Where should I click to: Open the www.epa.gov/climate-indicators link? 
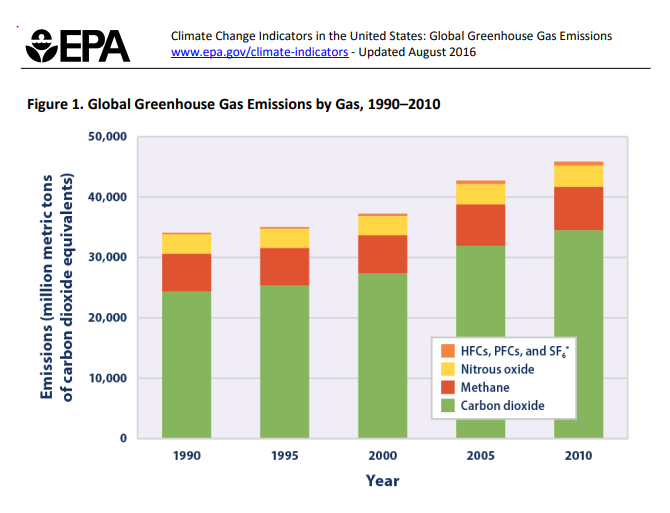point(260,51)
